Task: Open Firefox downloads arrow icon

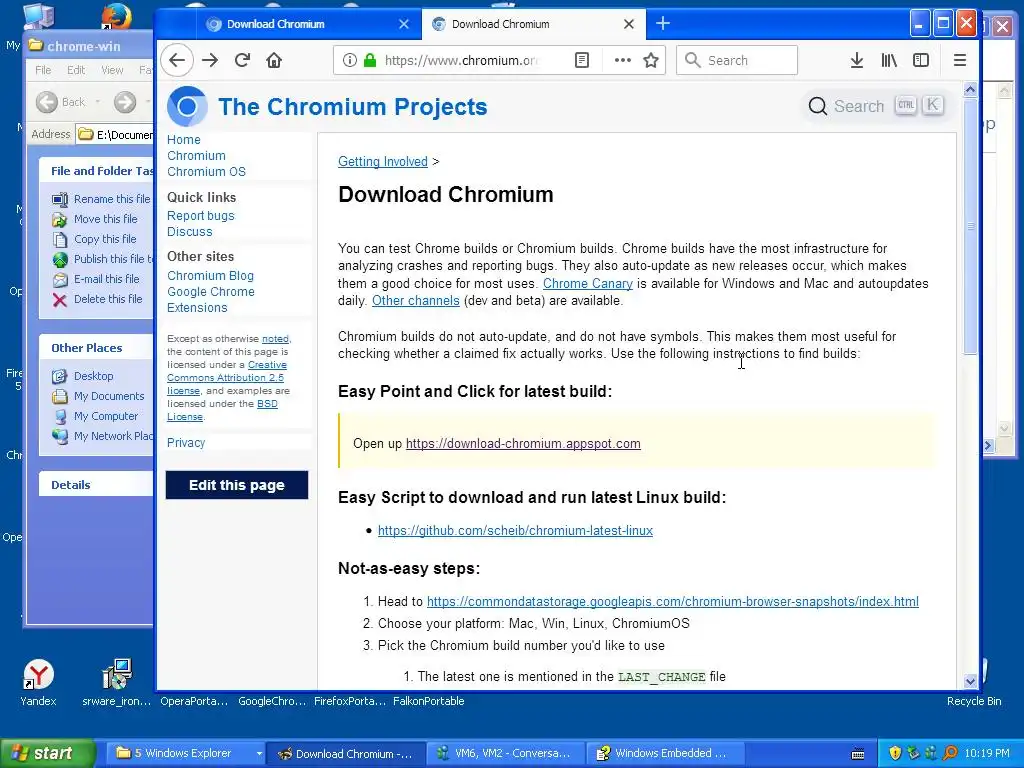Action: pos(857,60)
